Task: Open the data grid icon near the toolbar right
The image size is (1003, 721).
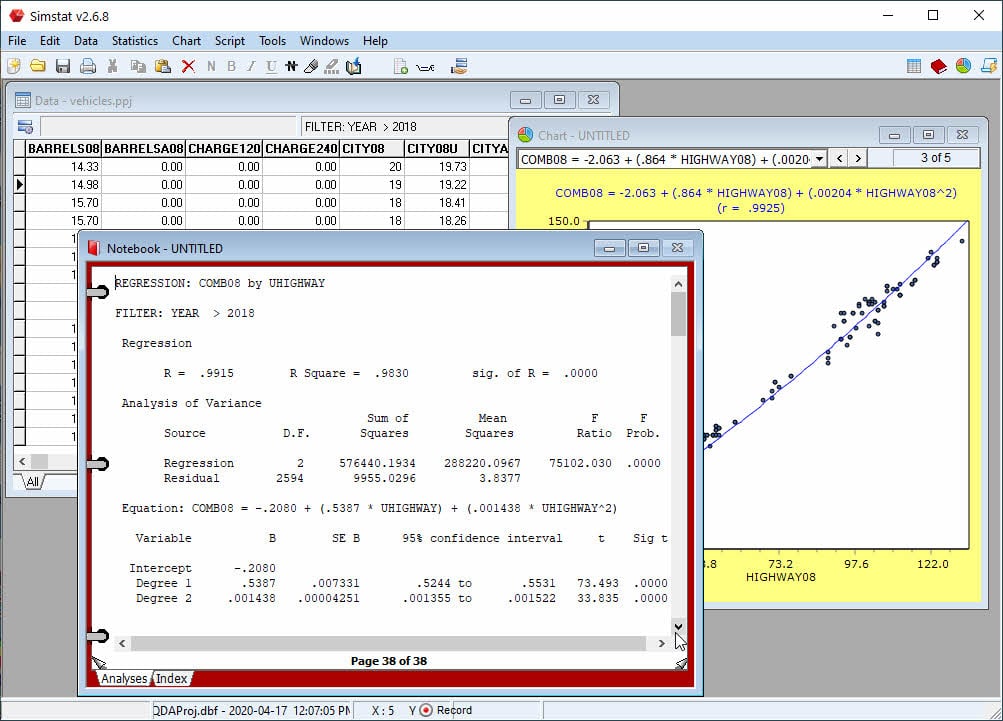Action: 913,66
